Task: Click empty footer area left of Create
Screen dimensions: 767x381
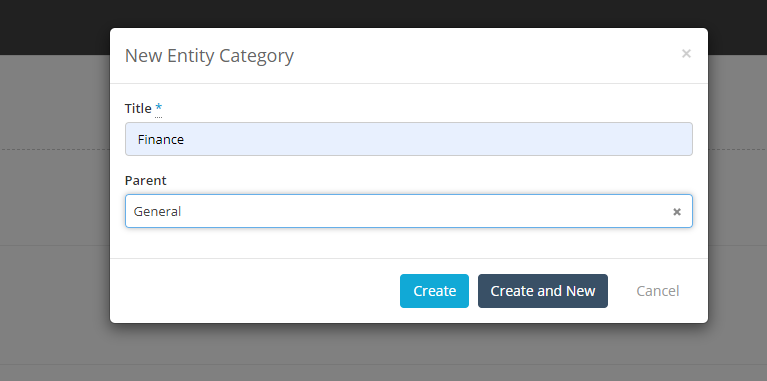Action: pyautogui.click(x=254, y=291)
